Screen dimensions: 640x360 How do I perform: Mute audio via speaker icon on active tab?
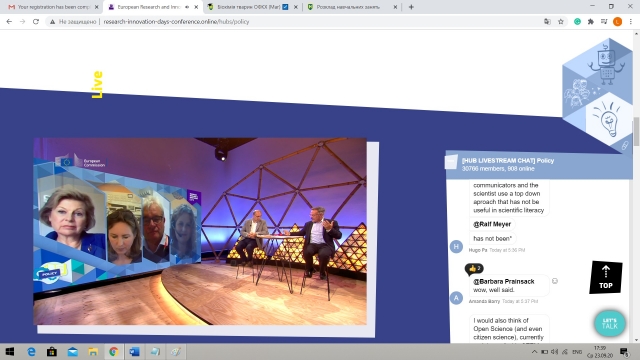point(187,7)
